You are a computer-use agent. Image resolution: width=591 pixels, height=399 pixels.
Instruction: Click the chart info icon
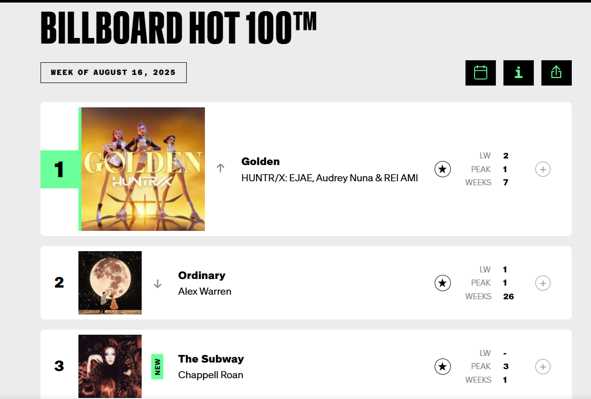tap(518, 73)
